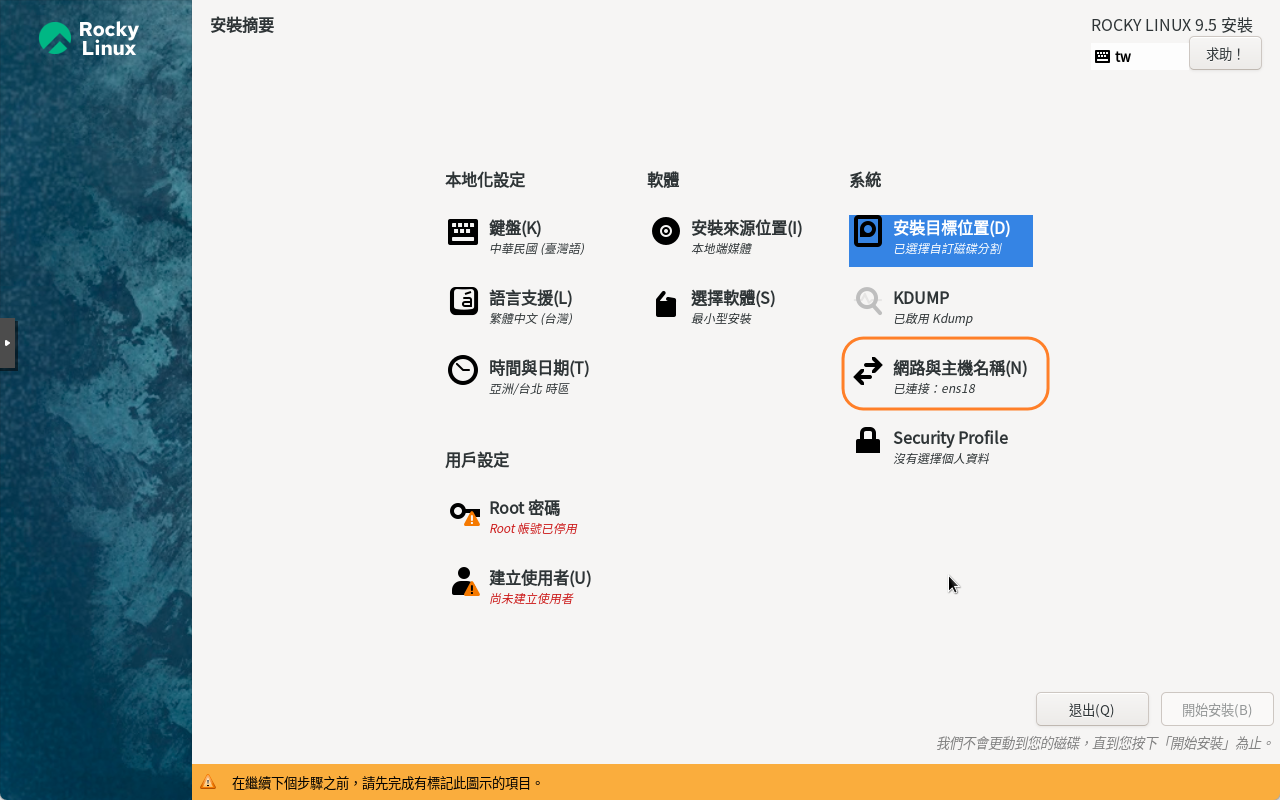Click the 開始安裝(B) begin installation button

coord(1217,709)
